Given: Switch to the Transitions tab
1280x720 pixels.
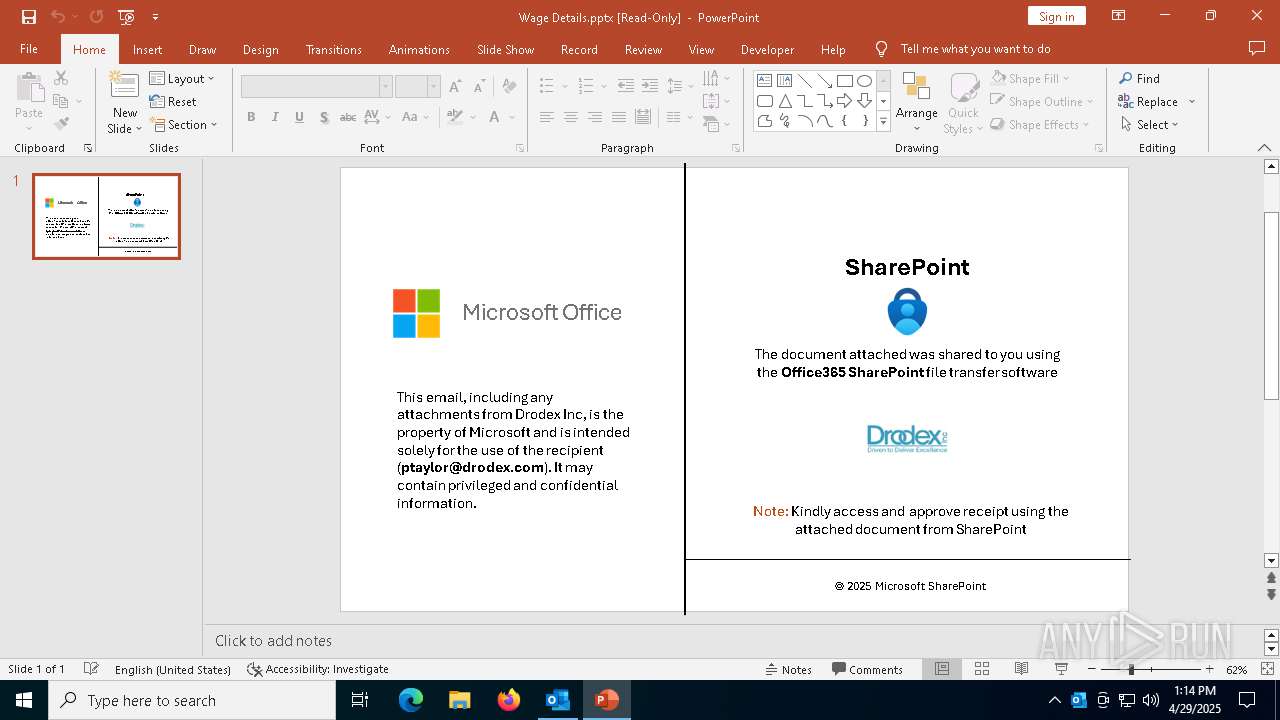Looking at the screenshot, I should click(334, 49).
